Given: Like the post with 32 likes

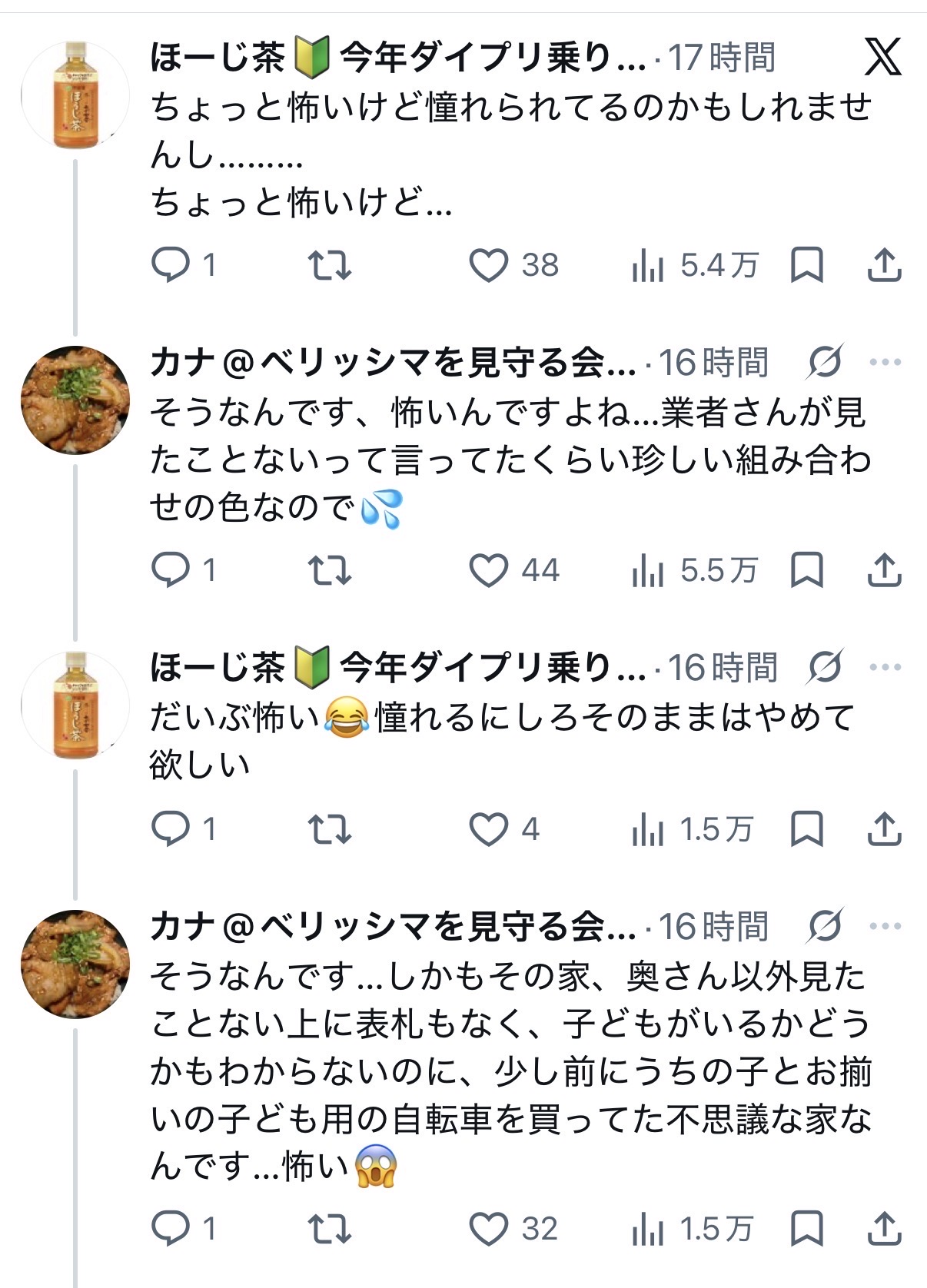Looking at the screenshot, I should (x=489, y=1229).
